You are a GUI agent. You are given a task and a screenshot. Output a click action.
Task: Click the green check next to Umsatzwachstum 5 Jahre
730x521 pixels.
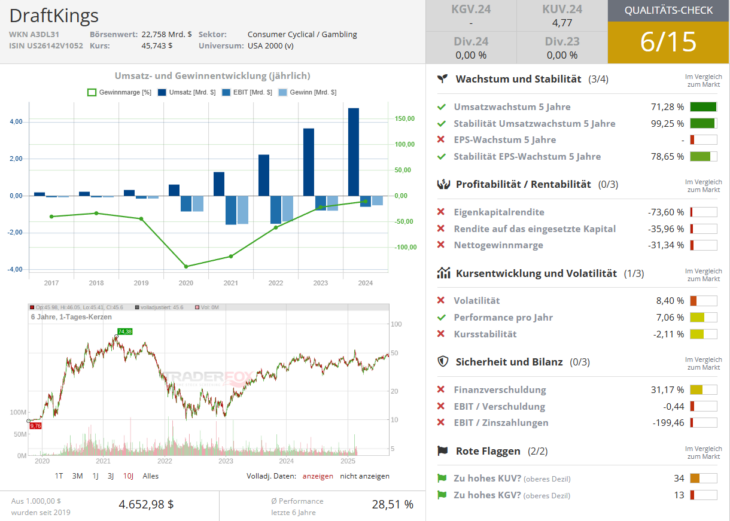[x=441, y=107]
